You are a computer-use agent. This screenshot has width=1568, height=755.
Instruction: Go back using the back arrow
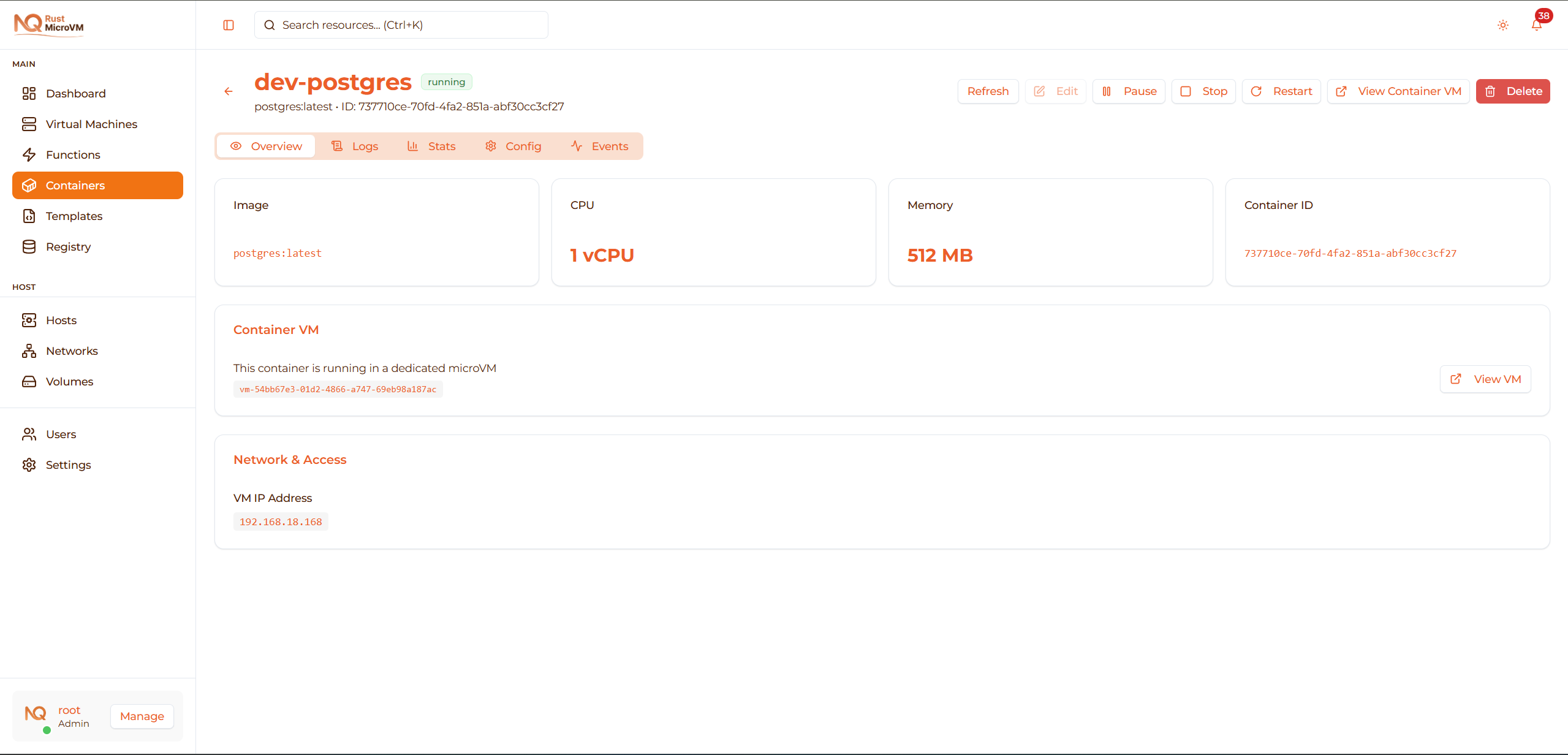[228, 91]
